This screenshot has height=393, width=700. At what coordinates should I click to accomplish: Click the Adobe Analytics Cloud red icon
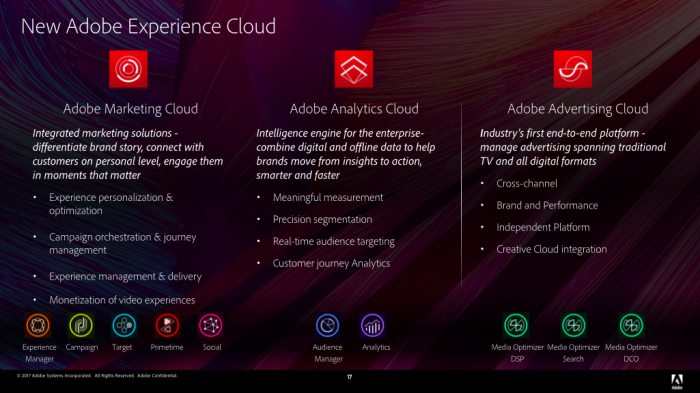tap(354, 69)
